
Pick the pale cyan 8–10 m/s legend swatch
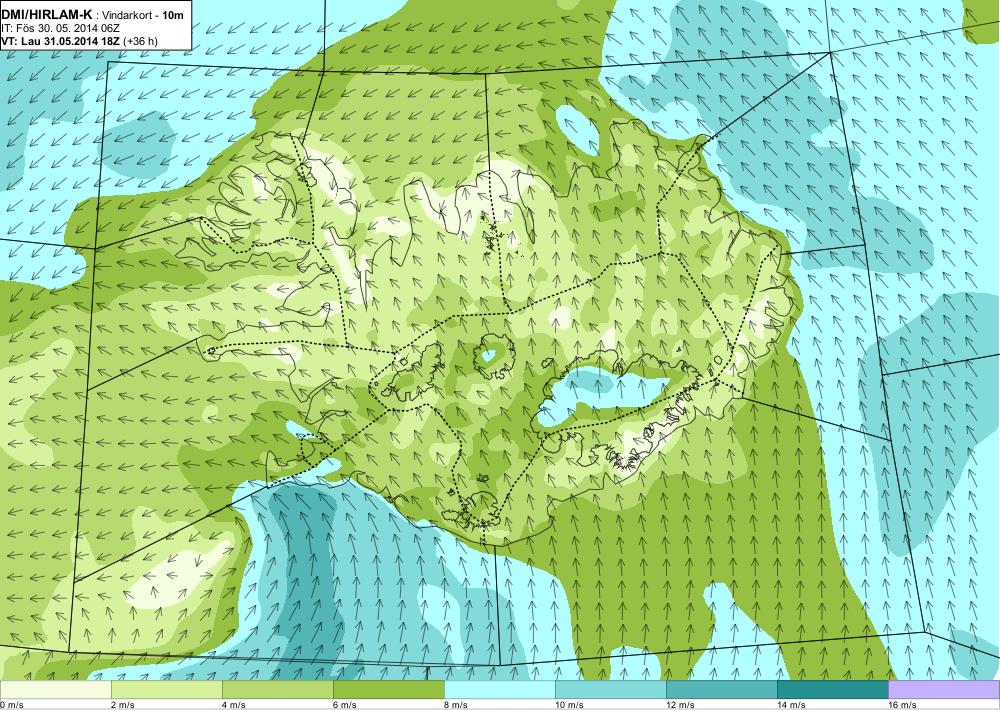point(499,690)
